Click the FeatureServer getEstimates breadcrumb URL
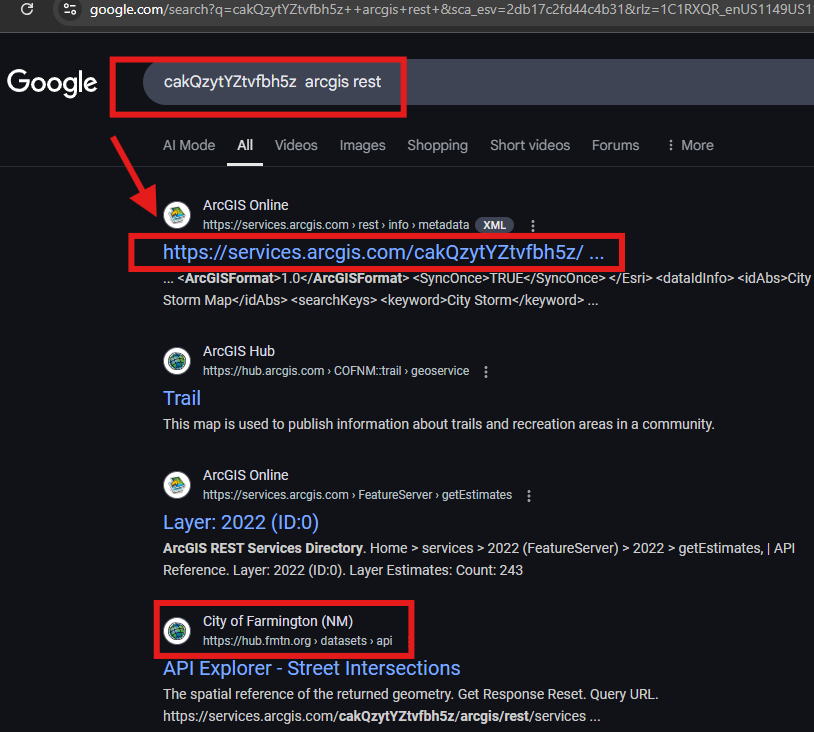 pos(357,495)
